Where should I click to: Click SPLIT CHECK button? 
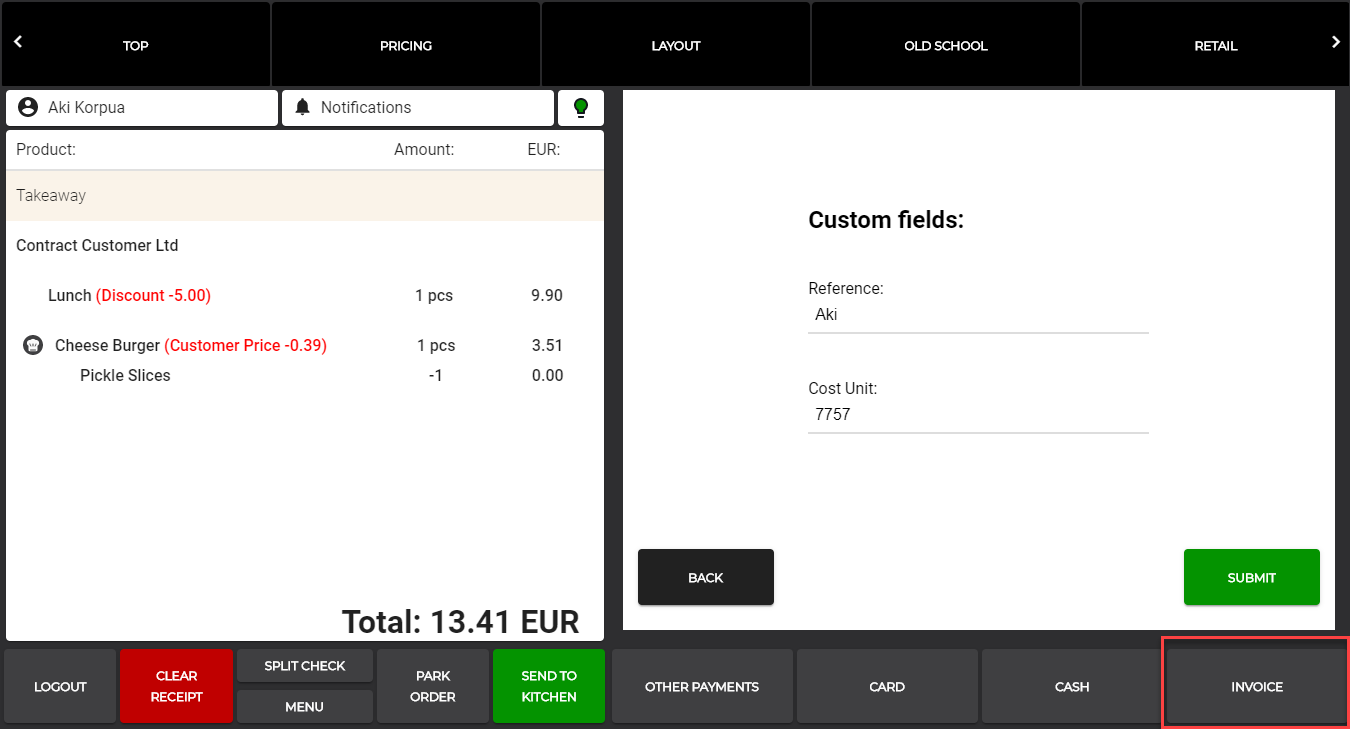click(305, 666)
